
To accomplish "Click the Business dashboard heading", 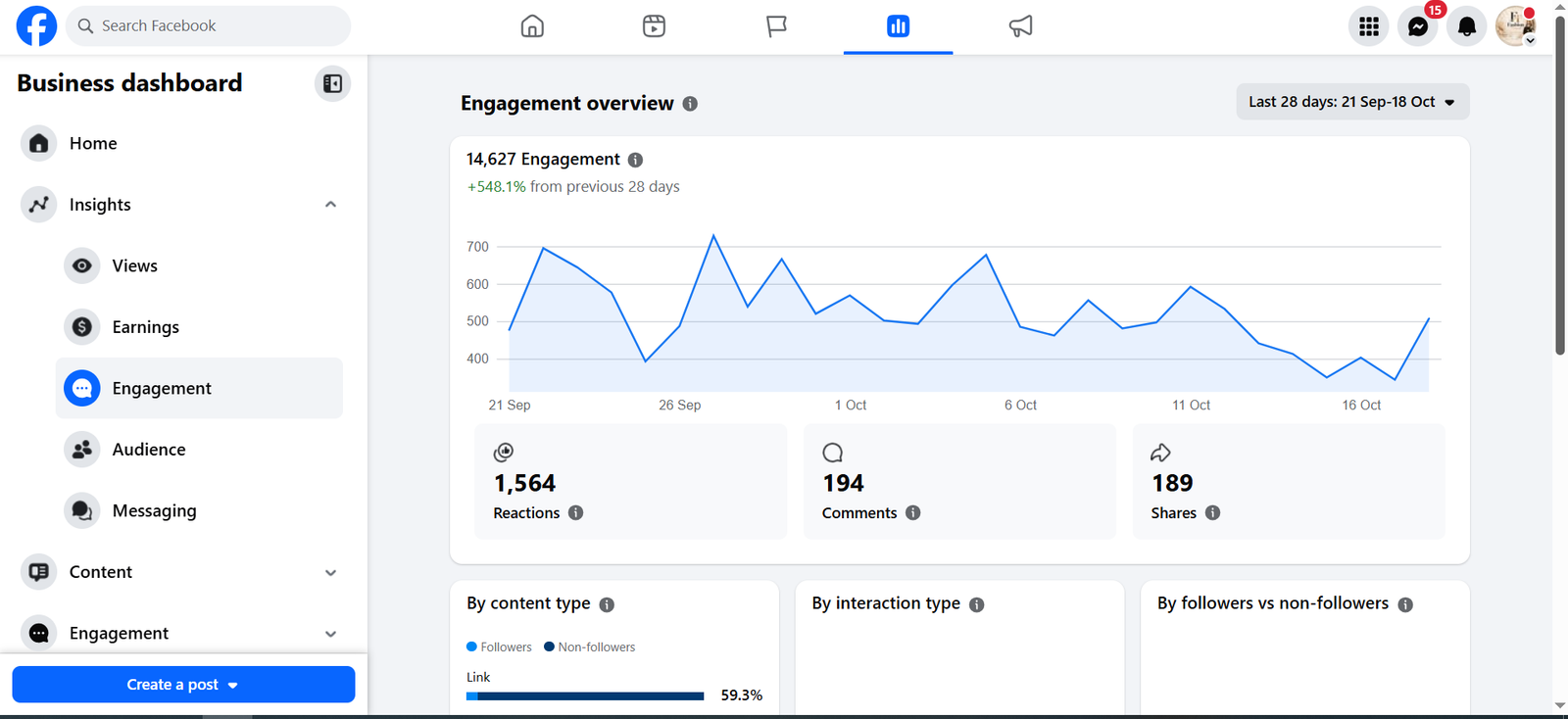I will 129,83.
